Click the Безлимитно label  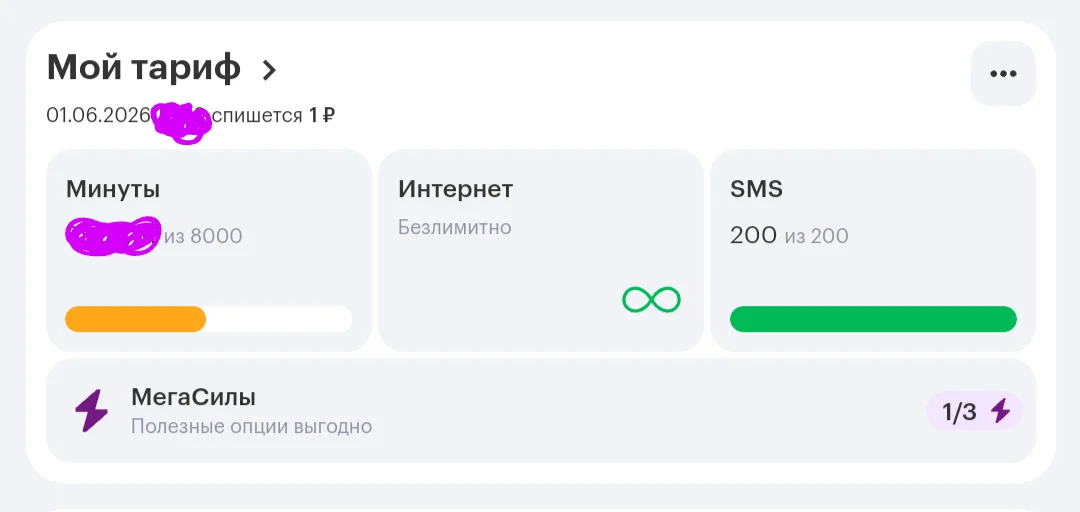click(x=455, y=227)
